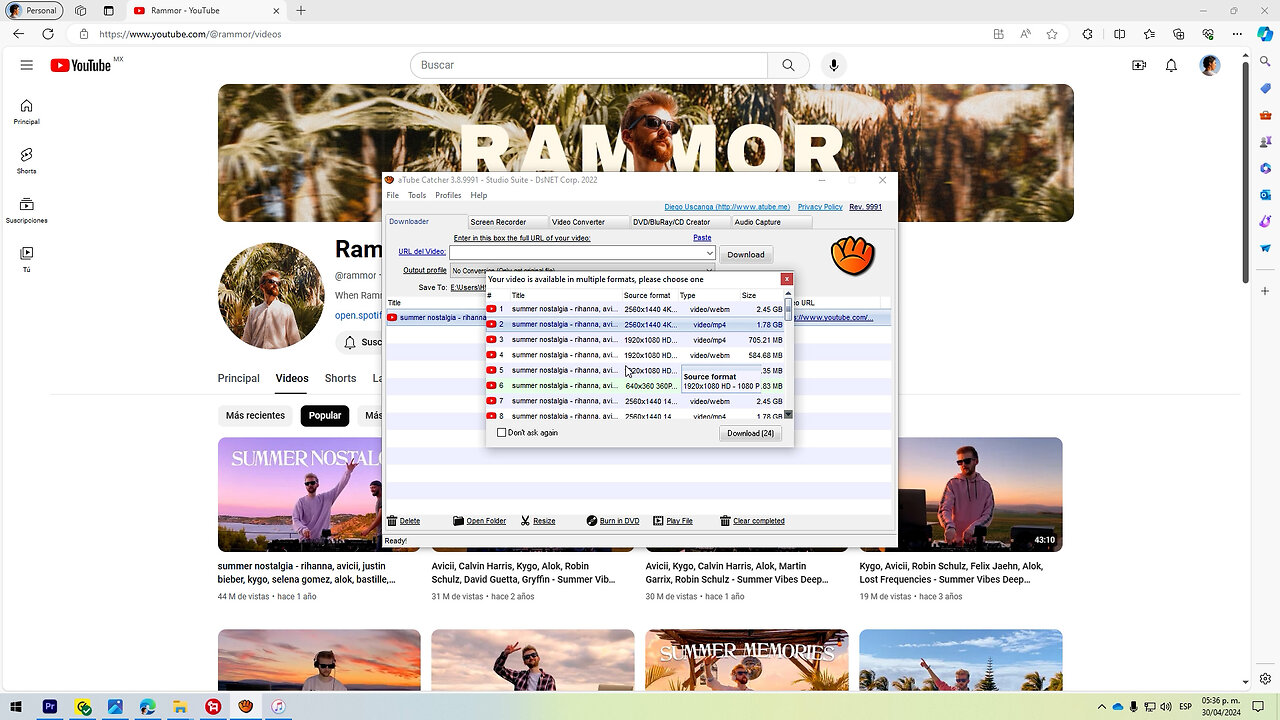The image size is (1280, 720).
Task: Select the Downloader tab
Action: click(426, 222)
